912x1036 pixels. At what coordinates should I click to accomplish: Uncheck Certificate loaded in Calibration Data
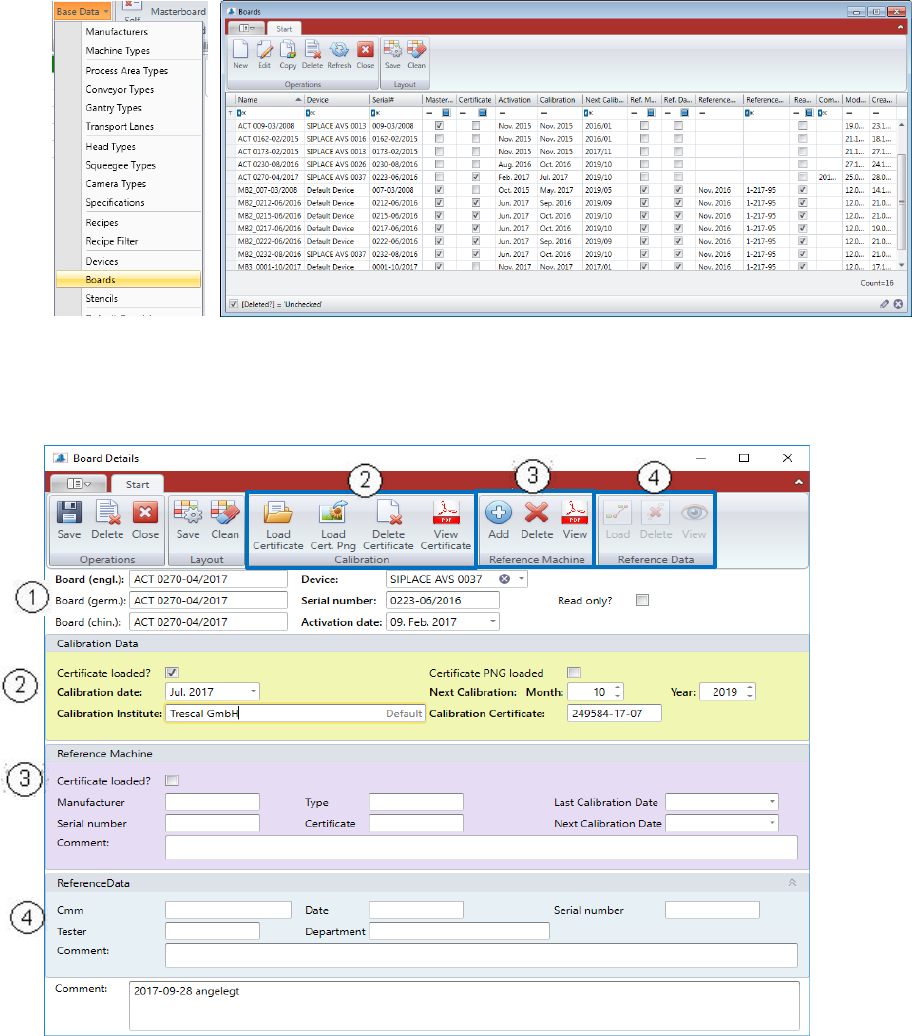(171, 673)
